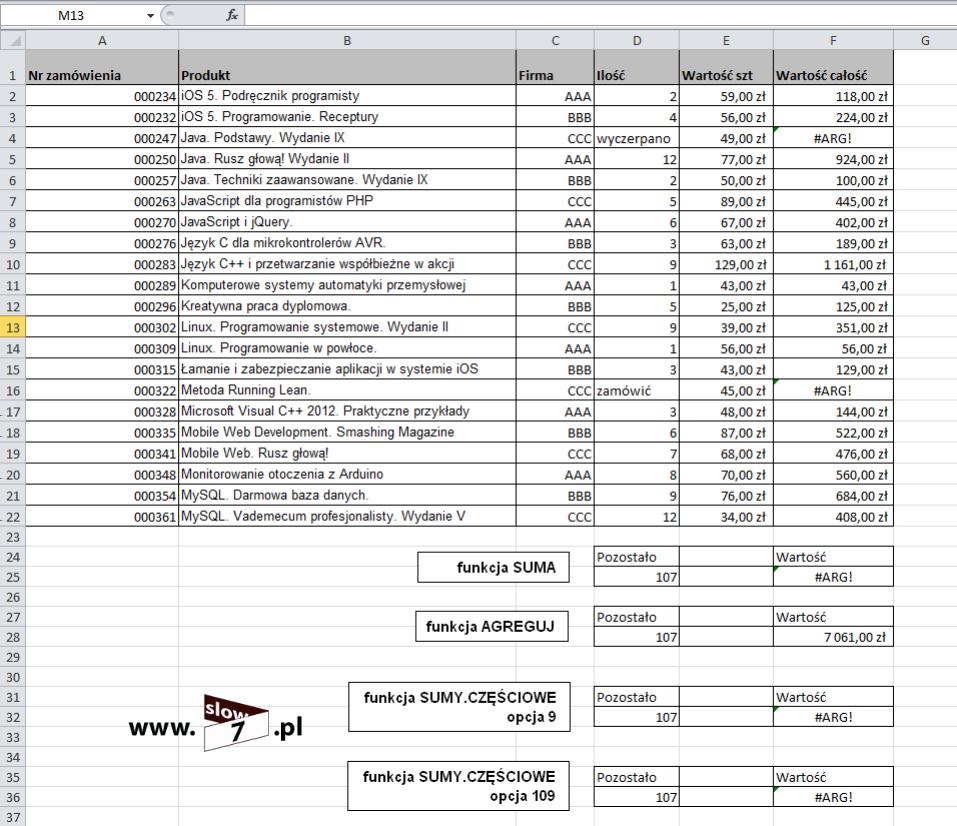This screenshot has height=826, width=957.
Task: Select column G header
Action: (925, 41)
